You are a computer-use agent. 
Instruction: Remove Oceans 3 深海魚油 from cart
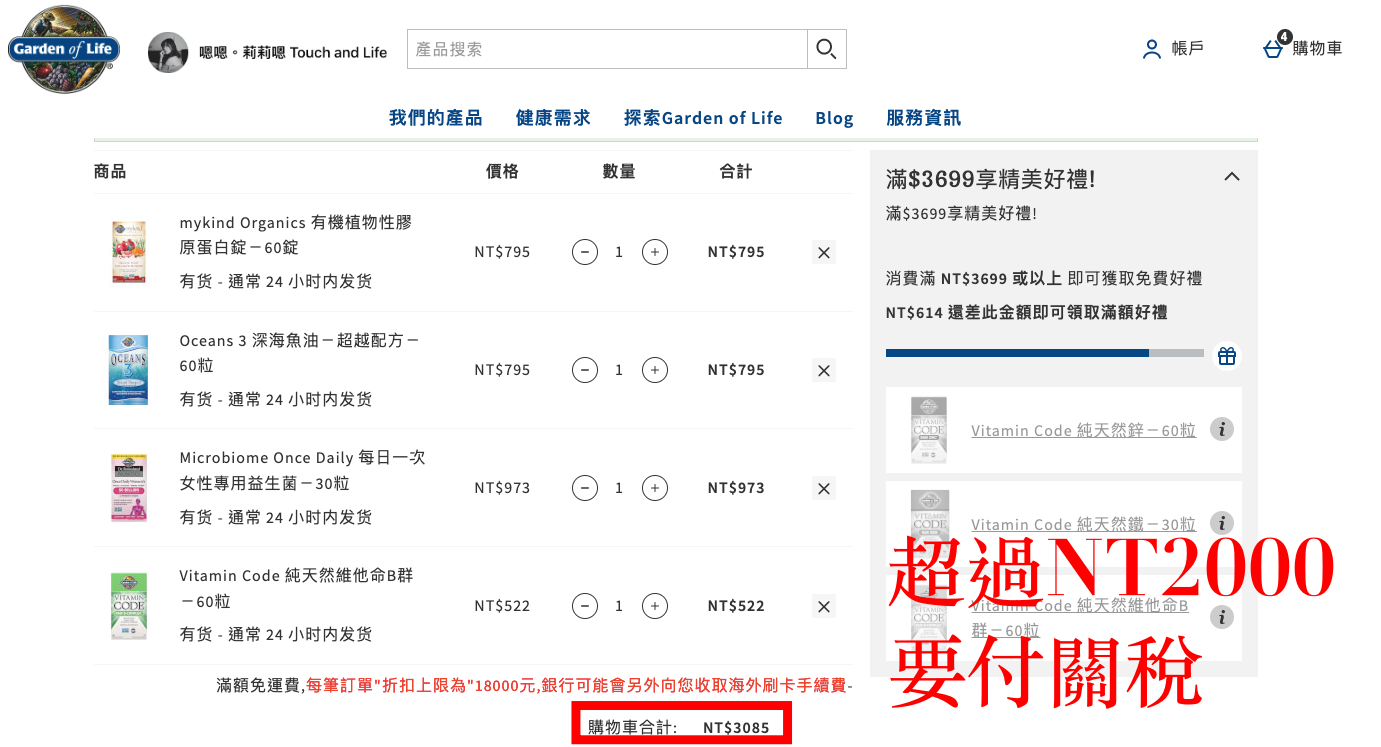pos(824,371)
